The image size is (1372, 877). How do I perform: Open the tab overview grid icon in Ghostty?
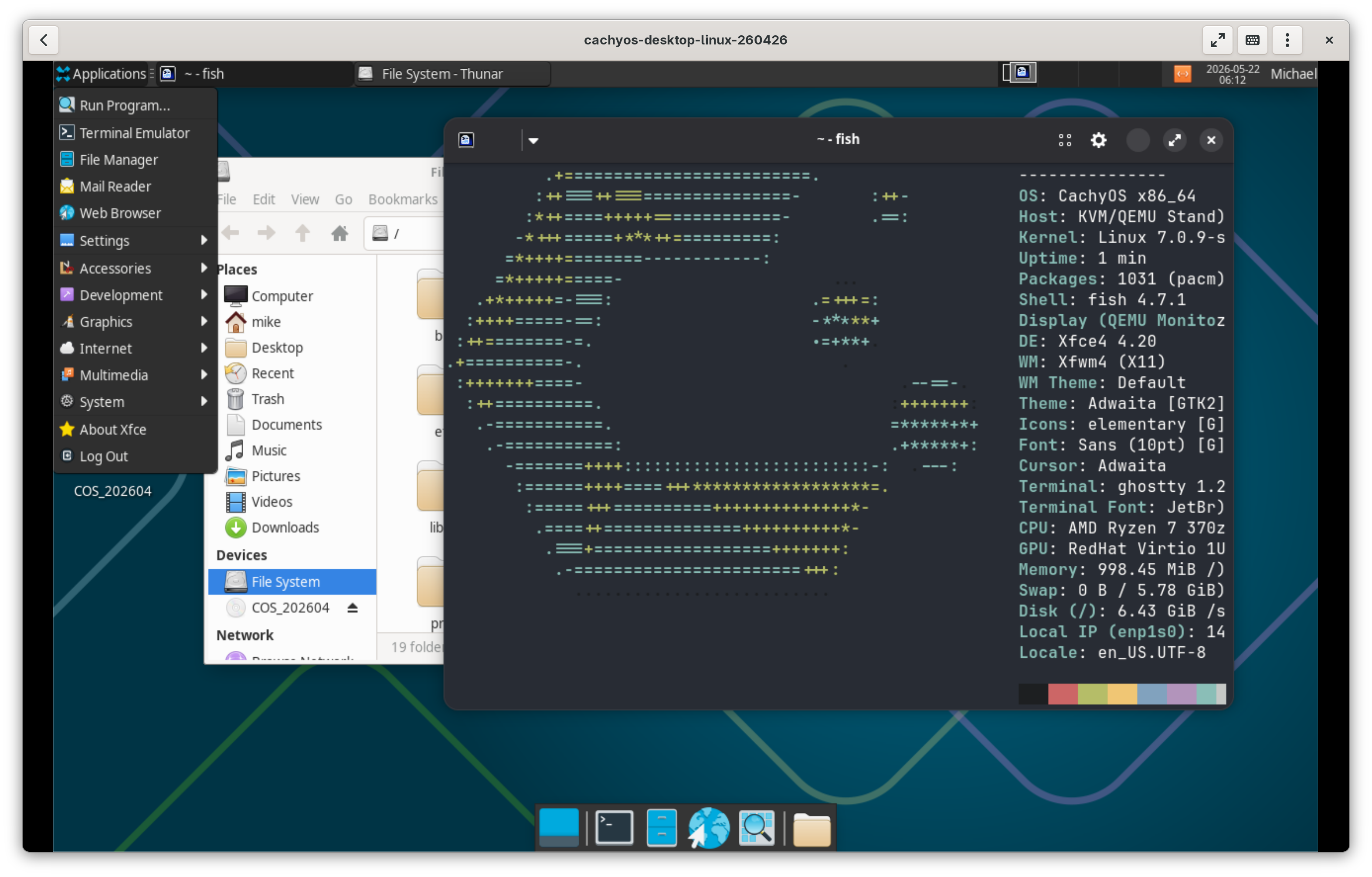click(x=1064, y=140)
